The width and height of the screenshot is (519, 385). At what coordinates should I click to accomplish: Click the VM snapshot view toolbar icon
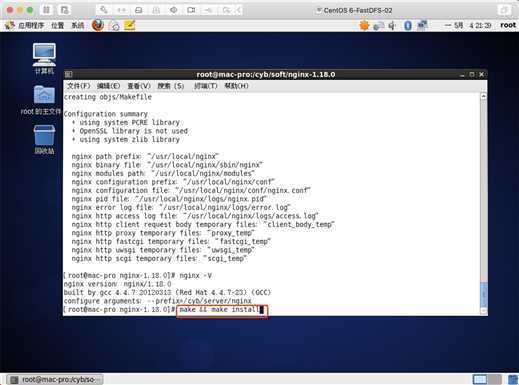click(64, 10)
